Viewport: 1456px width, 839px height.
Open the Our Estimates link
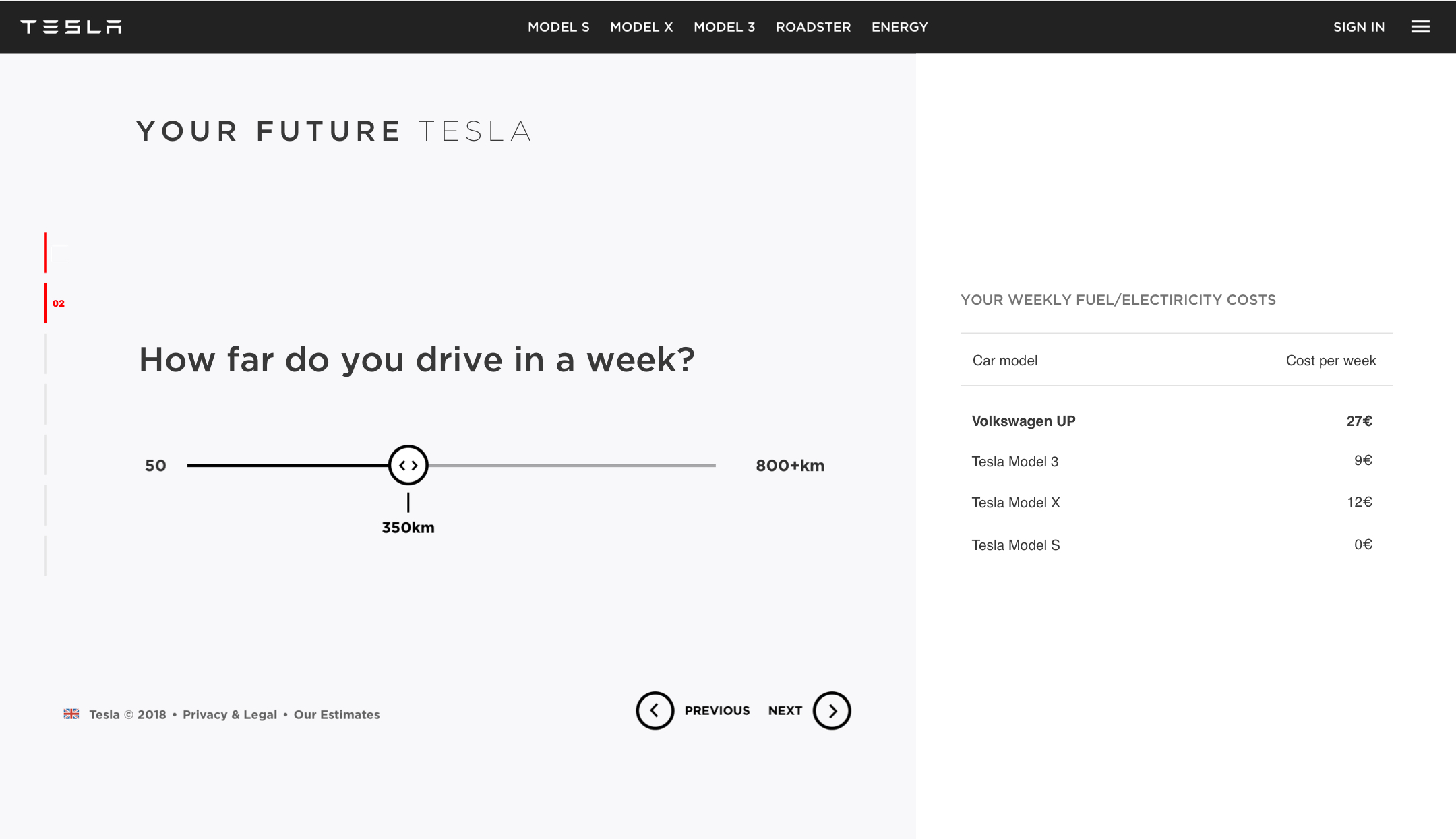[x=337, y=714]
